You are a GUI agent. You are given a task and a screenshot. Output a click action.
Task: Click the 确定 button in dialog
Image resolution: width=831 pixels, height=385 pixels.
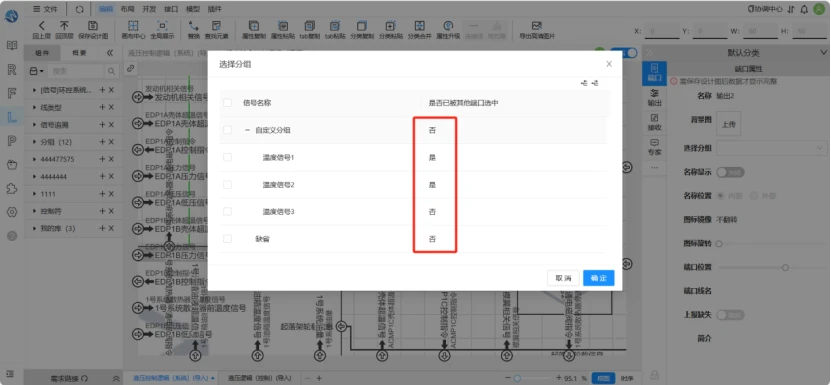pos(598,278)
